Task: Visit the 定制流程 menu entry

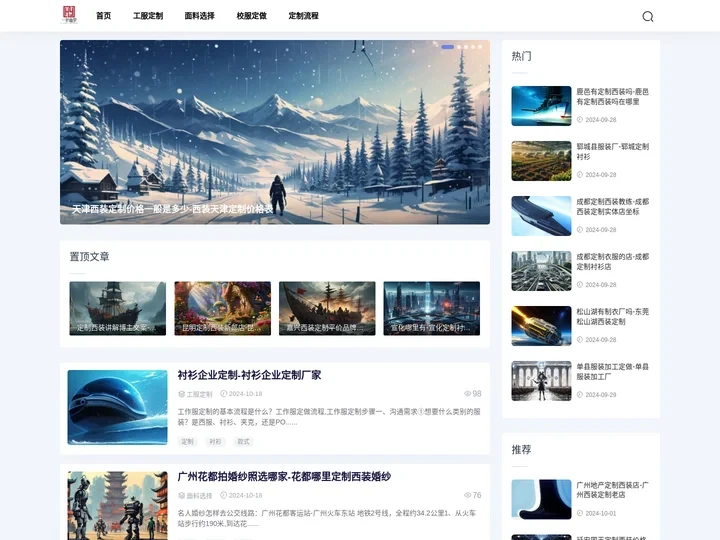Action: pos(303,16)
